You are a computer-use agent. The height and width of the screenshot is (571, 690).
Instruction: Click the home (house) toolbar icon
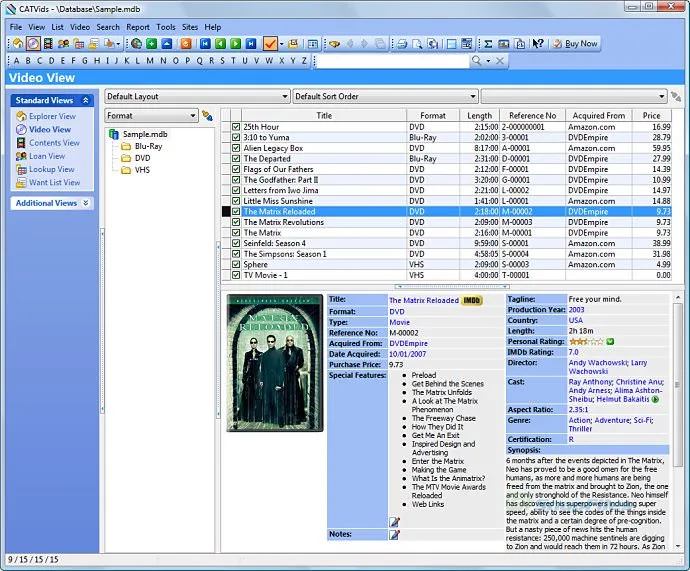pyautogui.click(x=18, y=44)
